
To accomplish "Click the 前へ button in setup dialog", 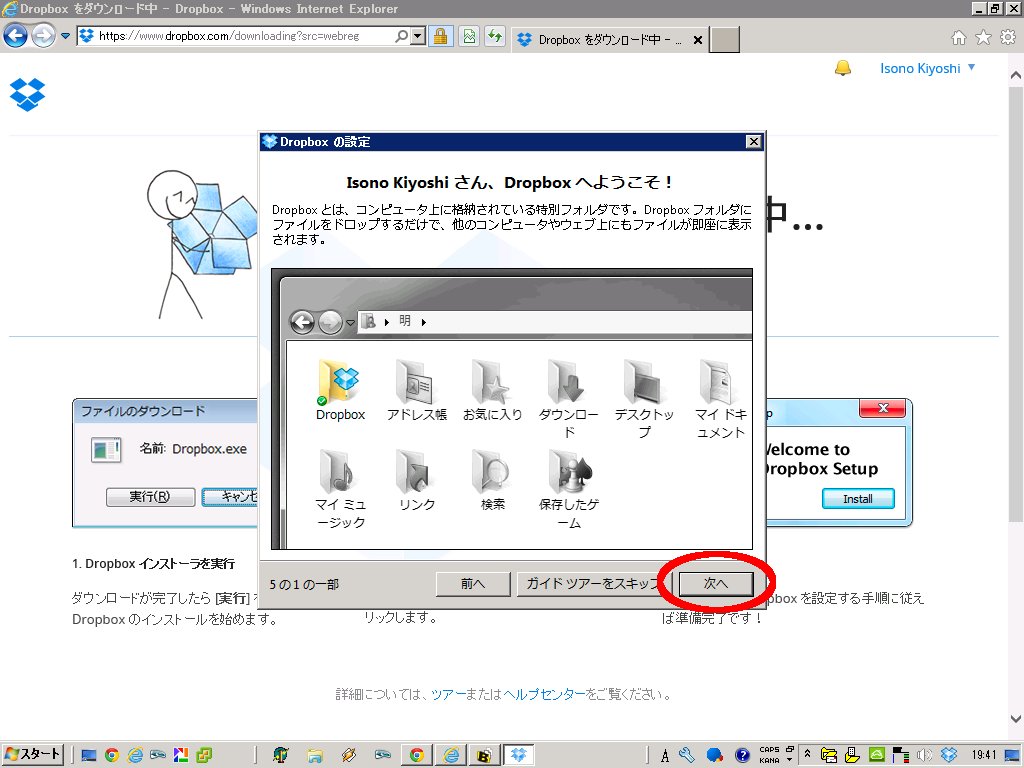I will (473, 584).
